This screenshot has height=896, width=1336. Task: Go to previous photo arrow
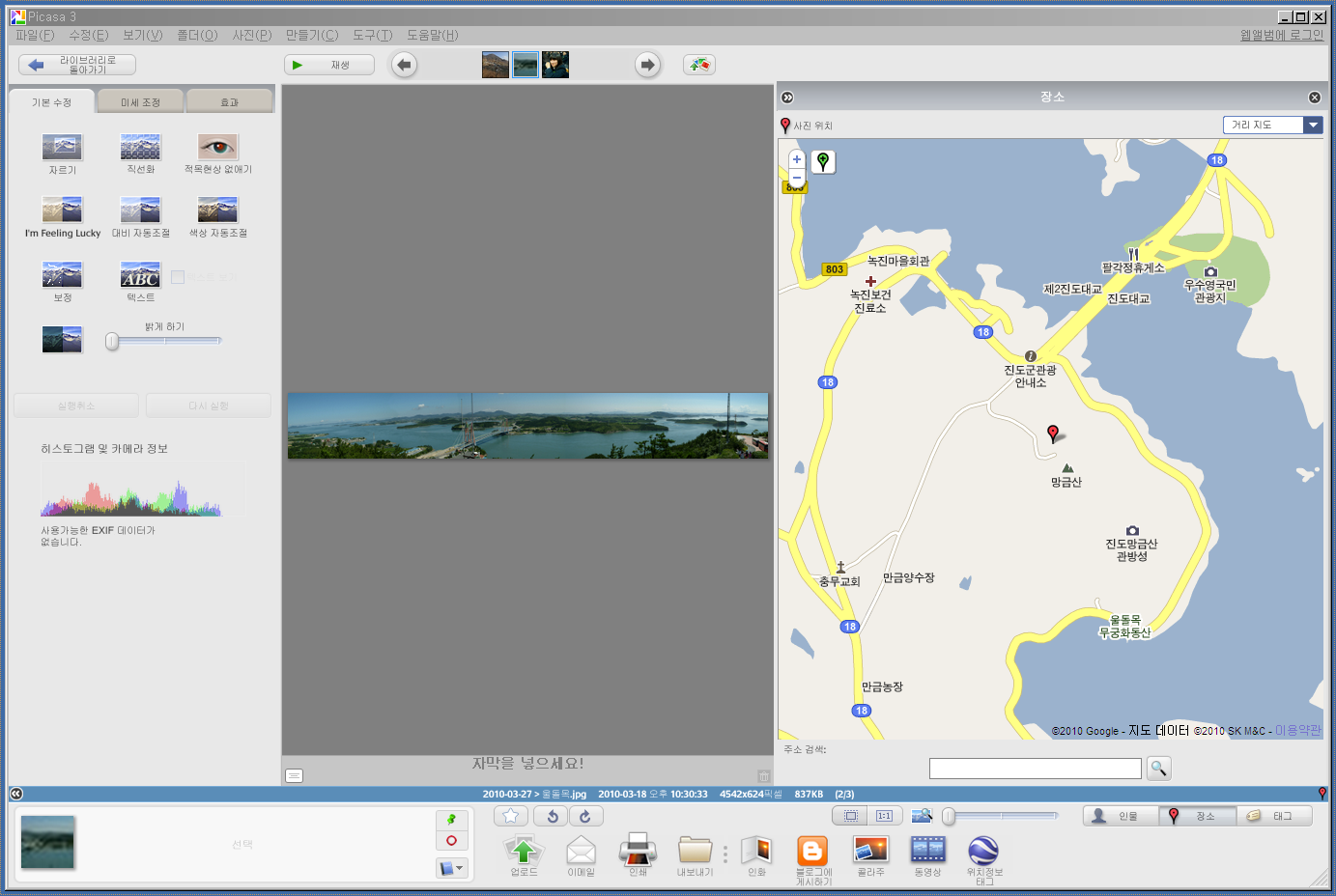404,65
